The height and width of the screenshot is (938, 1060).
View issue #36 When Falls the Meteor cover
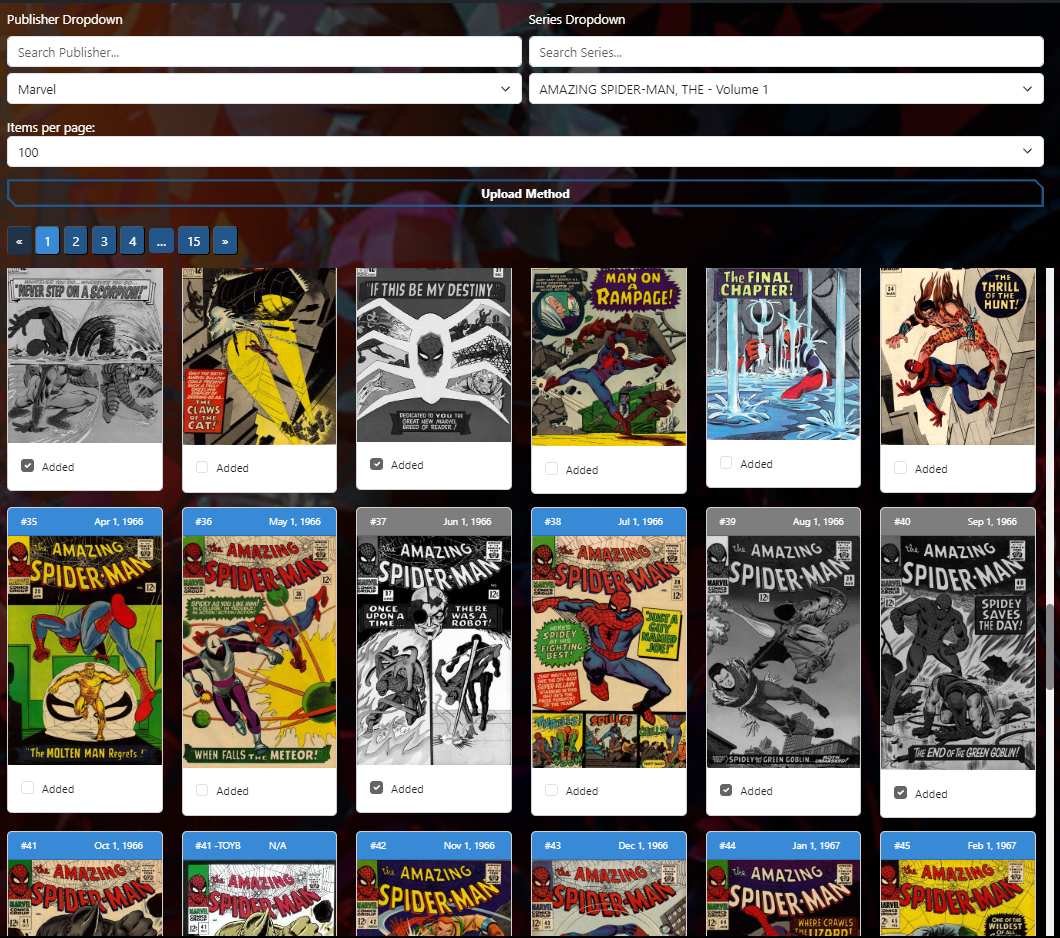pyautogui.click(x=260, y=651)
